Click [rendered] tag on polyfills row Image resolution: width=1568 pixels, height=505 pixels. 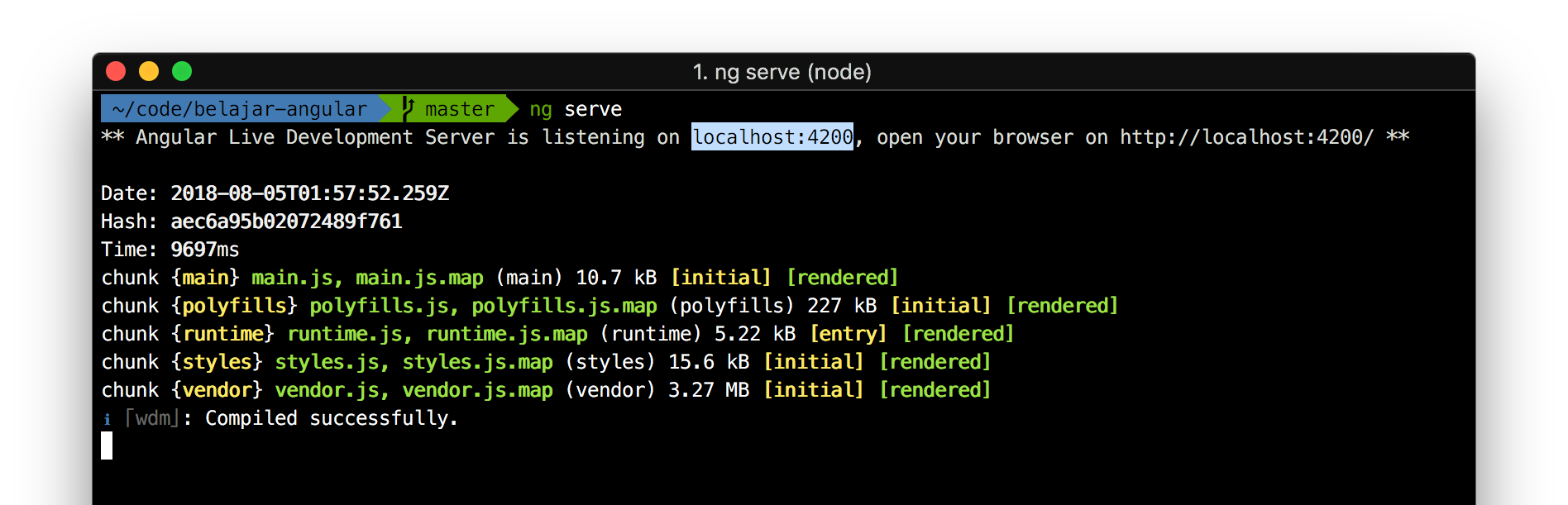pyautogui.click(x=1062, y=306)
